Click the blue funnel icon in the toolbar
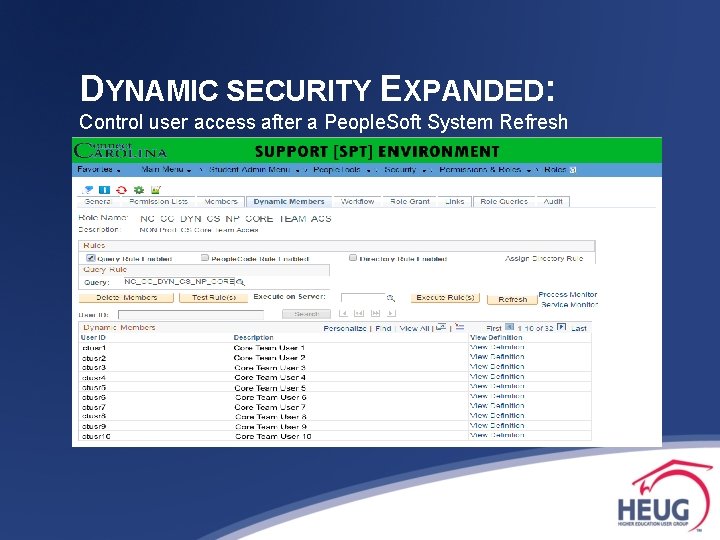 pyautogui.click(x=88, y=190)
